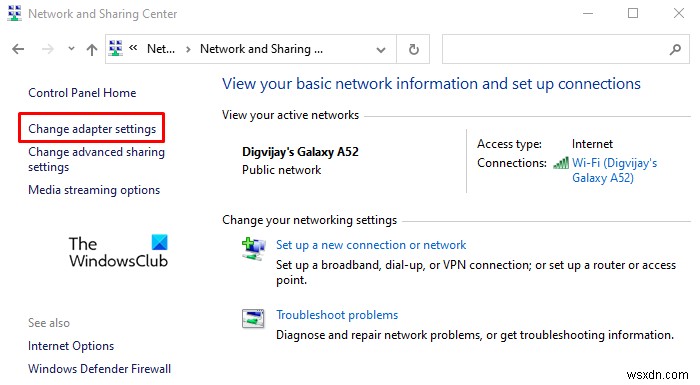Viewport: 700px width, 385px height.
Task: Open the breadcrumb arrow after 'Net...'
Action: [188, 49]
